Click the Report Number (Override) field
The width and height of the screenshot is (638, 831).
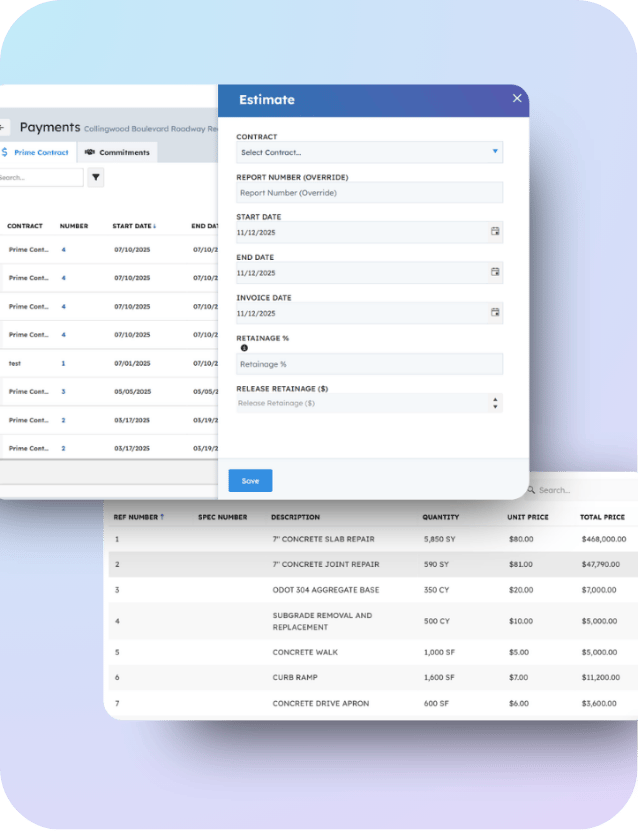[368, 192]
